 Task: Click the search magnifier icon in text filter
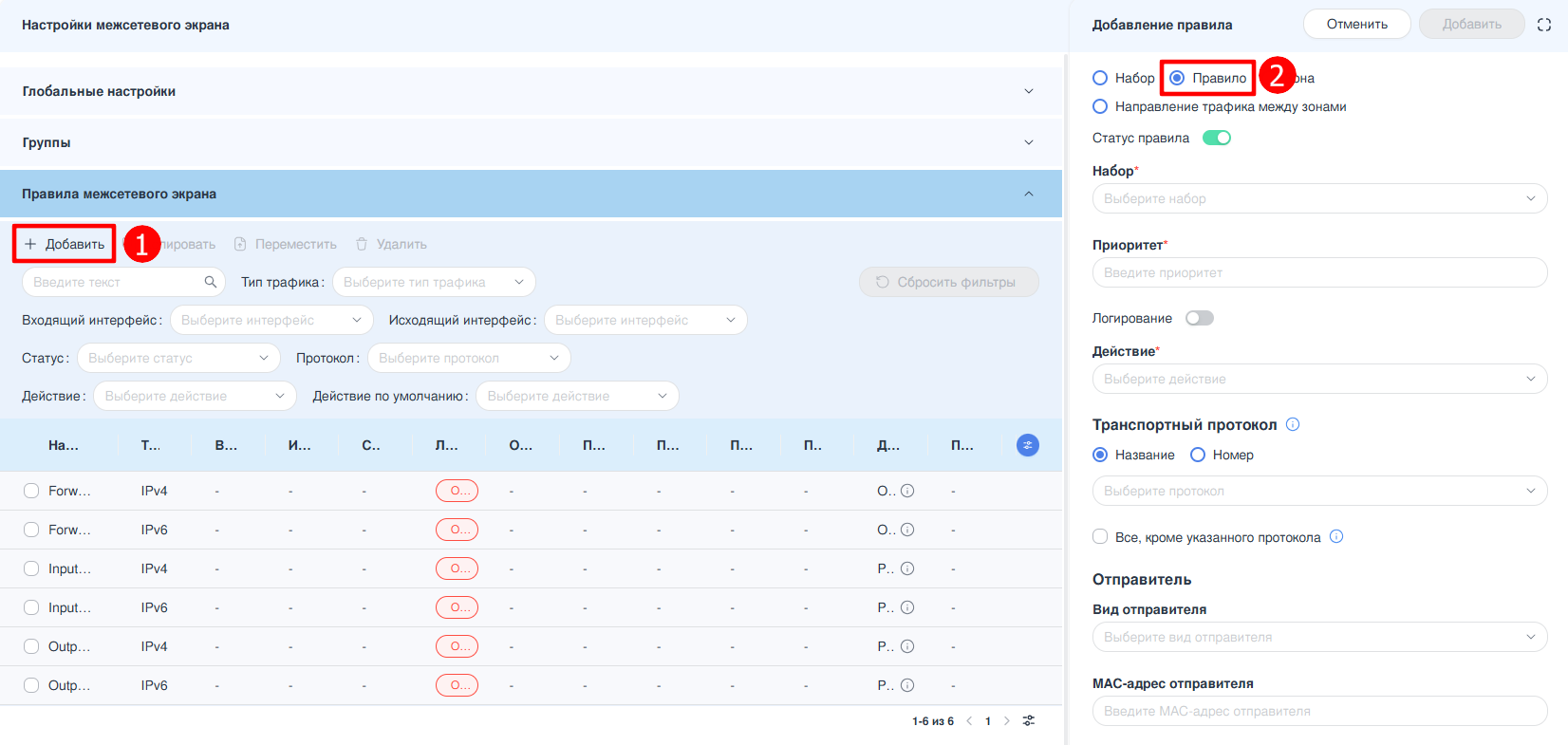tap(211, 282)
